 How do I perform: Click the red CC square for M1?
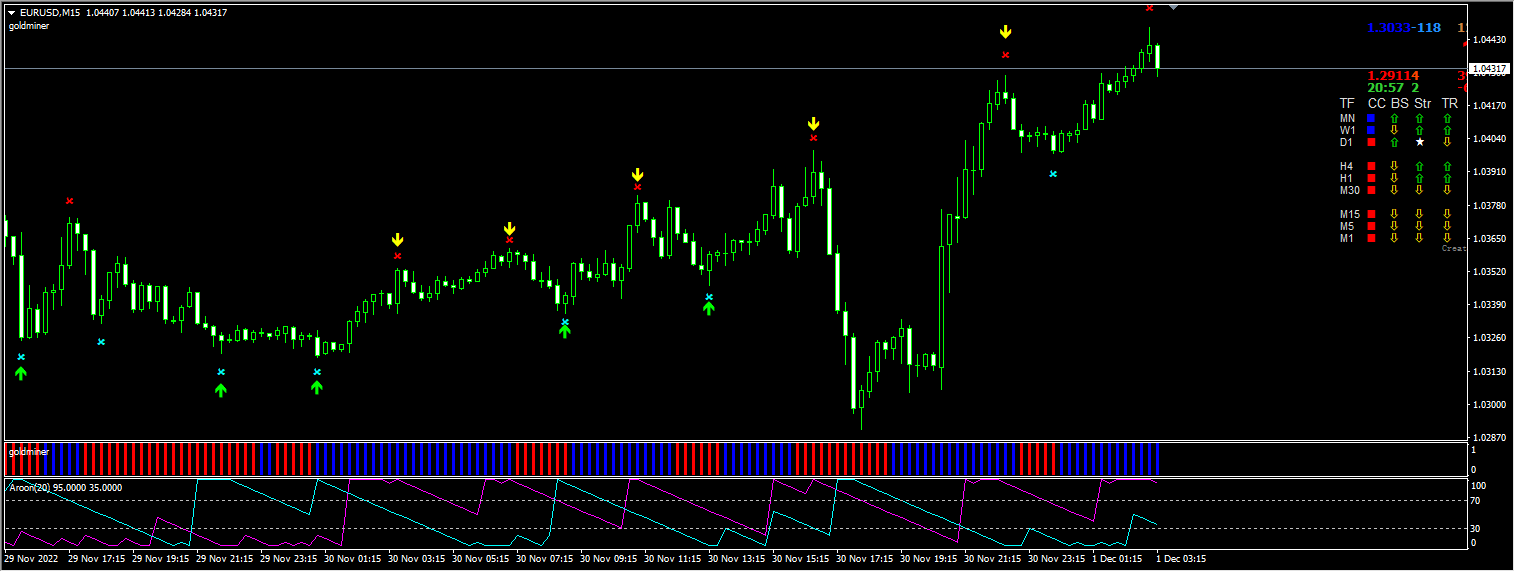(x=1372, y=238)
